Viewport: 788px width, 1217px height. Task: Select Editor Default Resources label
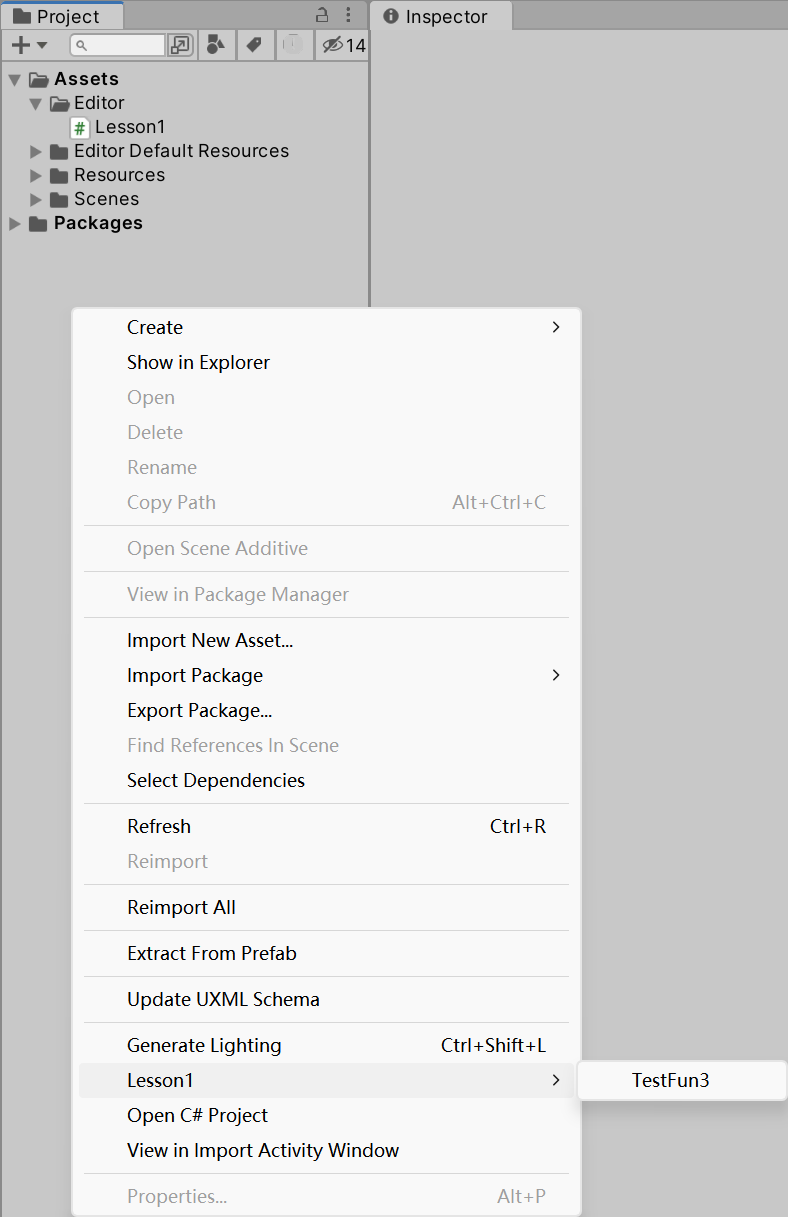181,151
